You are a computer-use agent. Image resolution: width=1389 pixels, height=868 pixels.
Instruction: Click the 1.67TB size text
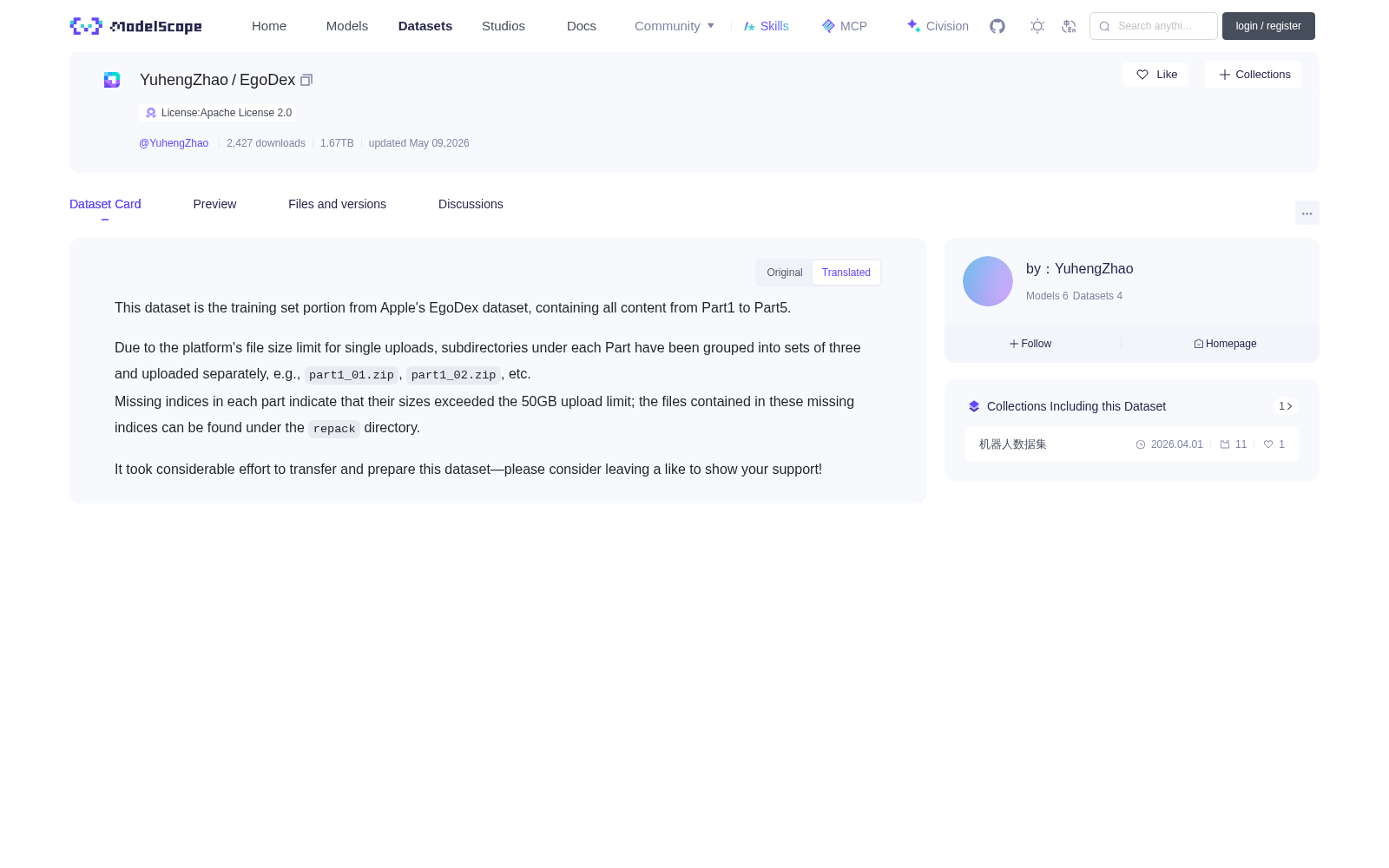tap(337, 143)
